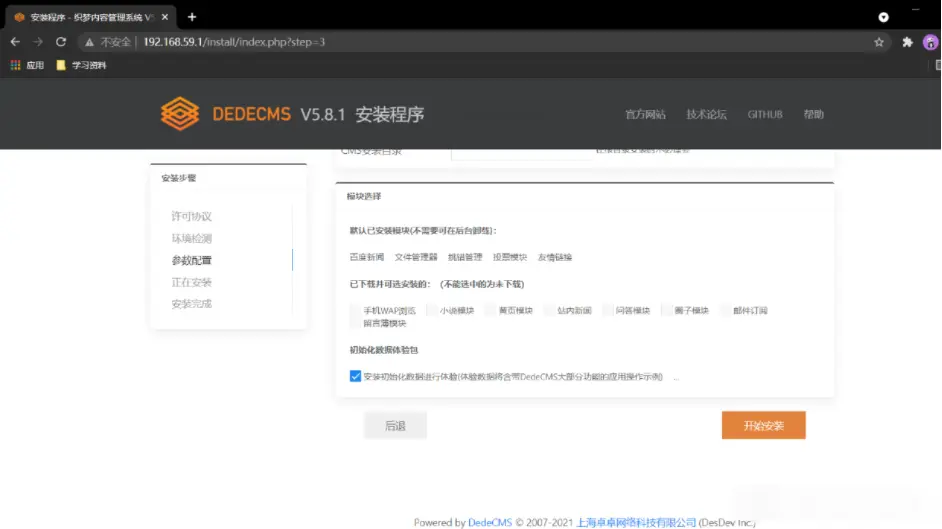Click the 友情链接 module text
Screen dimensions: 942x529
[555, 257]
